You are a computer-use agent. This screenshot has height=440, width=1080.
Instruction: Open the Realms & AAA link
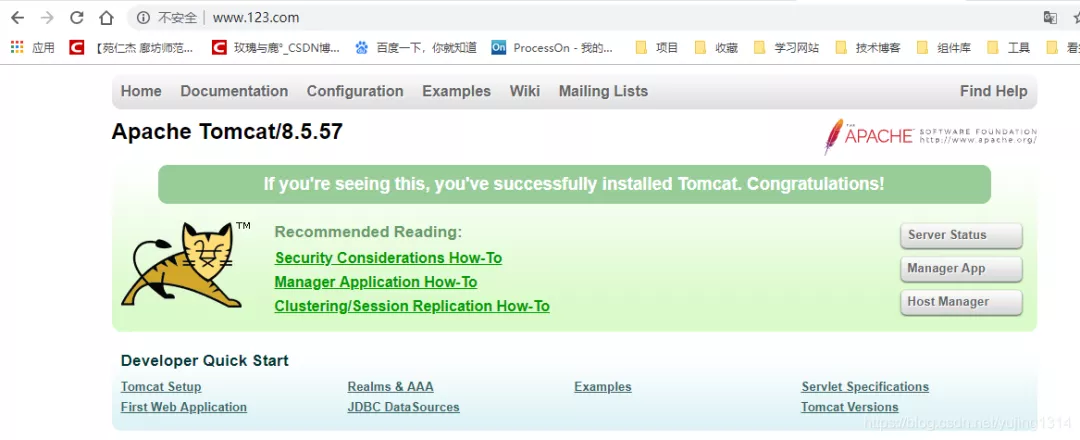(x=391, y=387)
